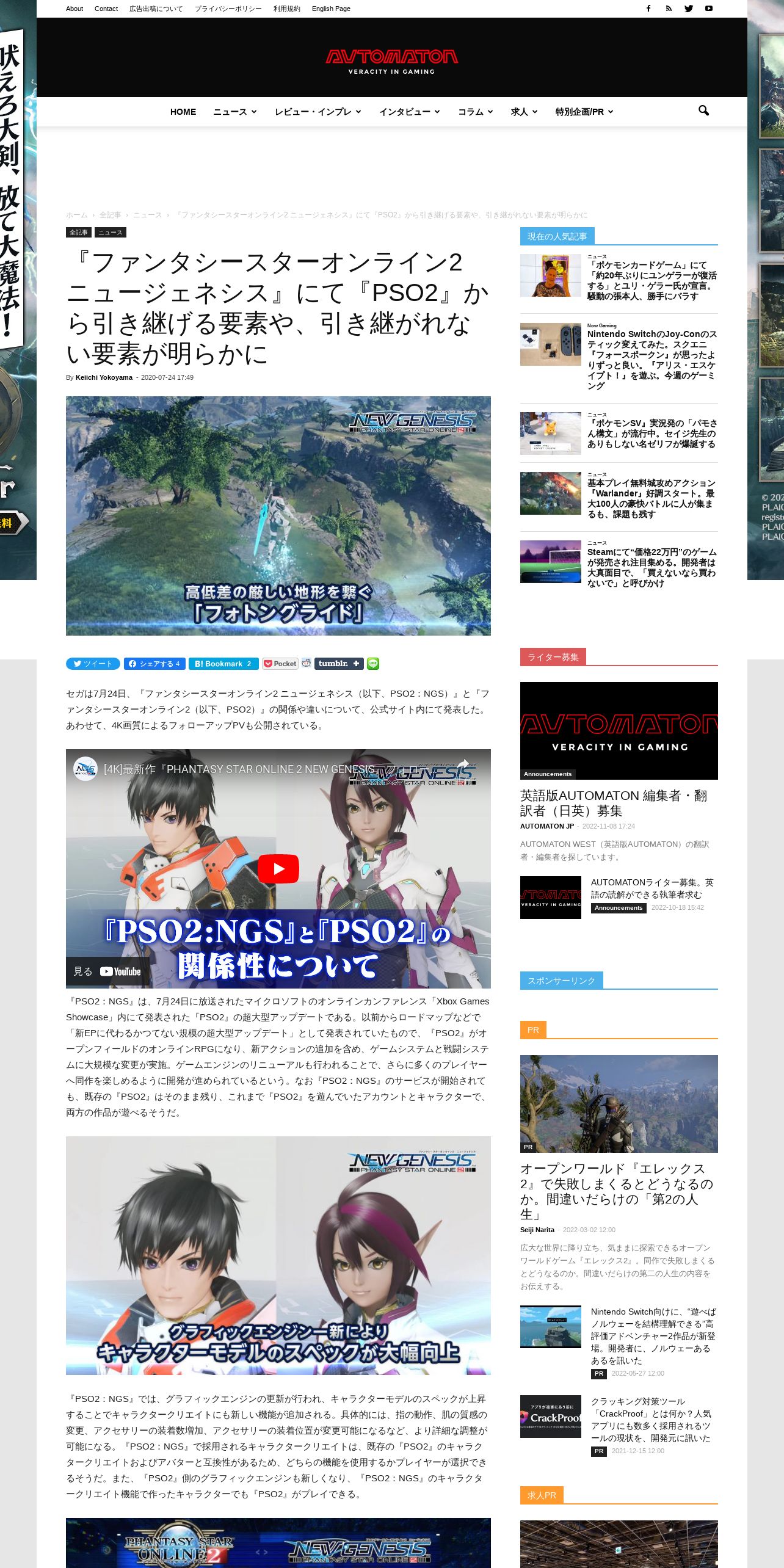Viewport: 784px width, 1568px height.
Task: Switch to English Page
Action: 331,9
